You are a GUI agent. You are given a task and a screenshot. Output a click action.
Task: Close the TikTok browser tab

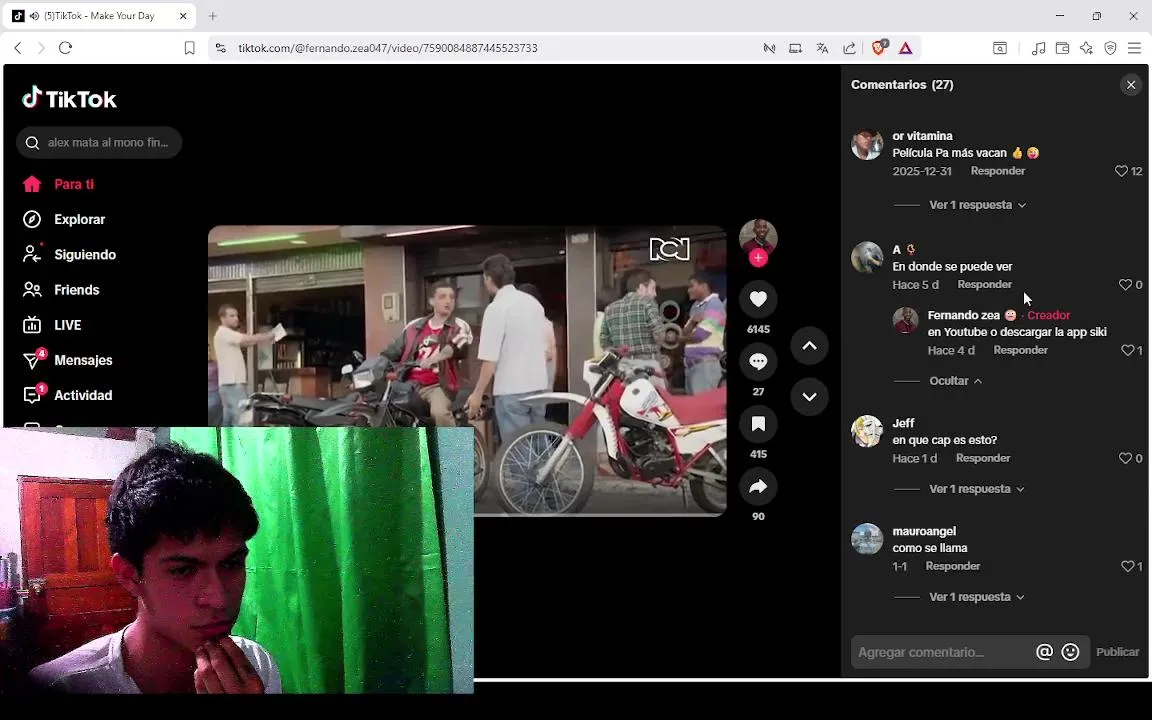coord(183,15)
